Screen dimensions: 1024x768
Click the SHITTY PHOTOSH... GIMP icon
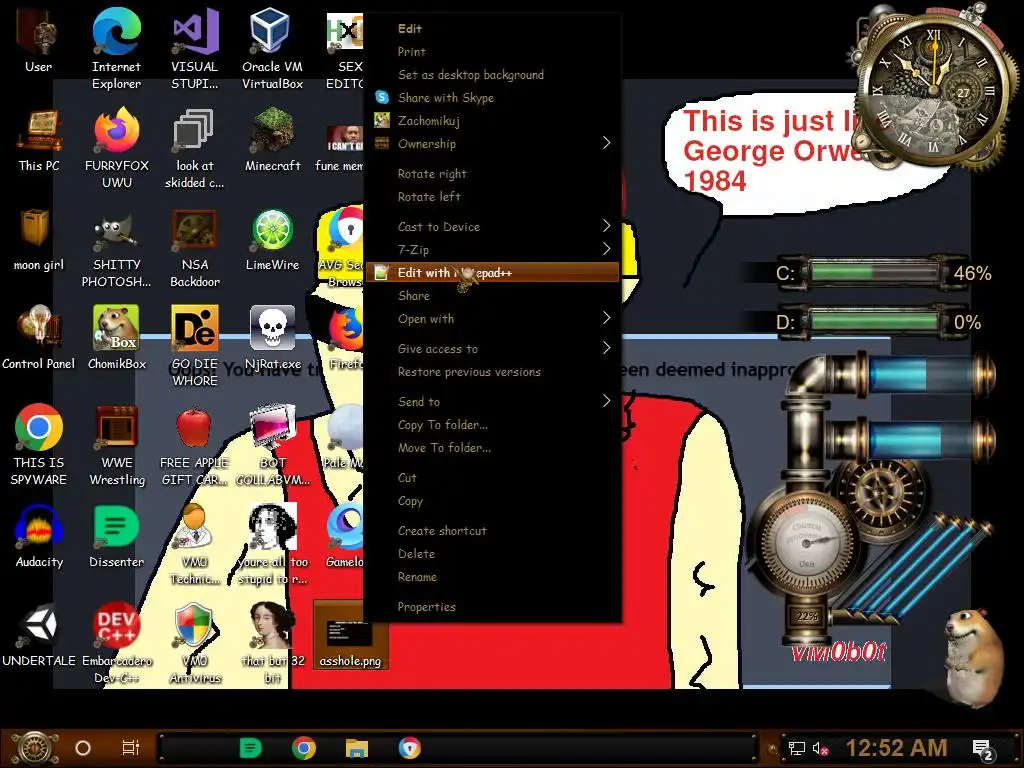coord(116,247)
